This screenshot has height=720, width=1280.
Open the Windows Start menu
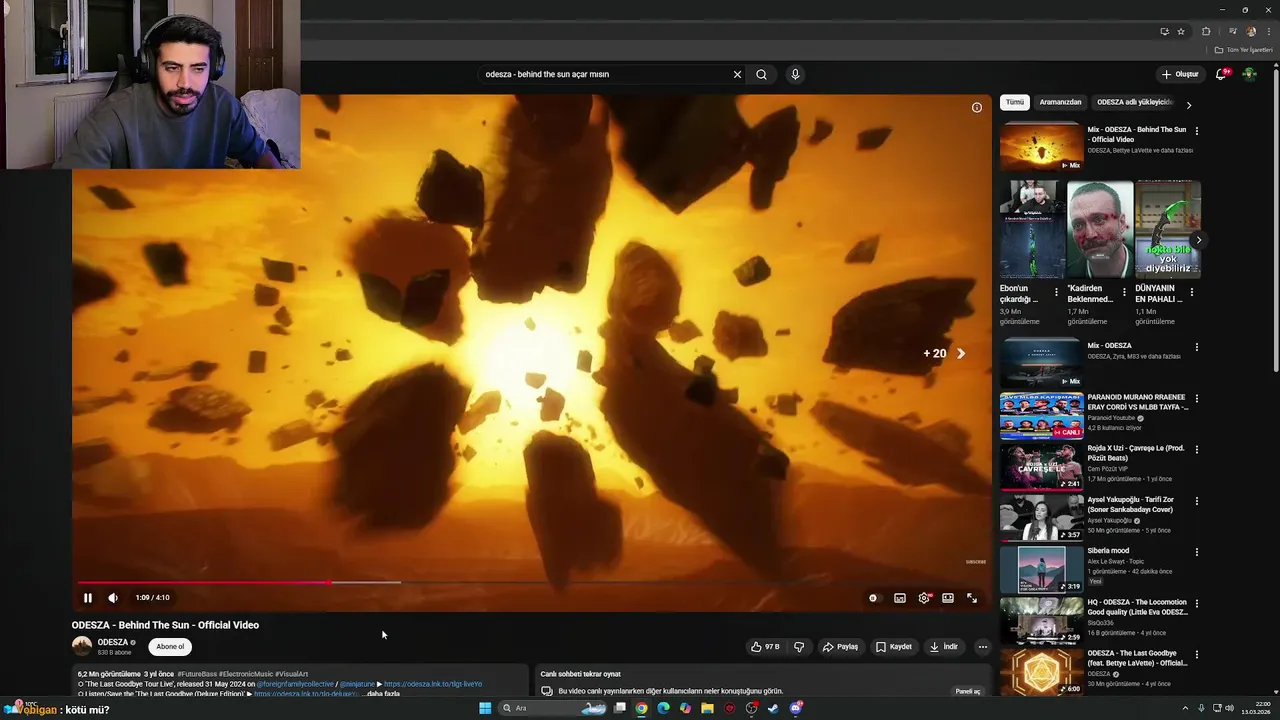point(485,708)
